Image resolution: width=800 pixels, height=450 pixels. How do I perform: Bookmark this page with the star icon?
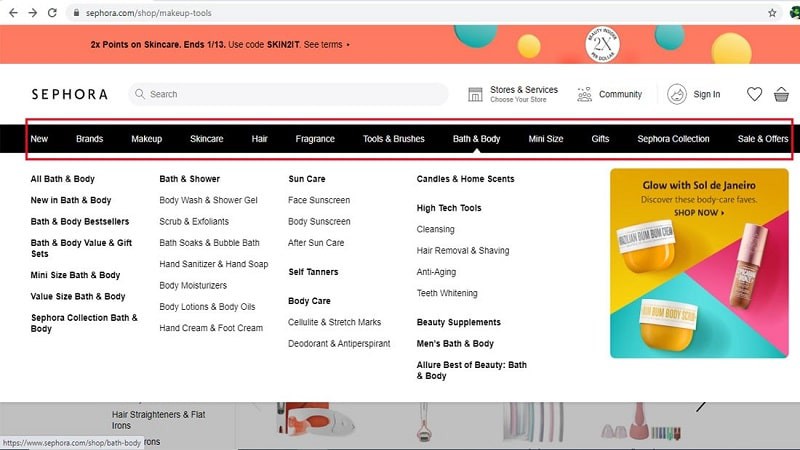(772, 13)
